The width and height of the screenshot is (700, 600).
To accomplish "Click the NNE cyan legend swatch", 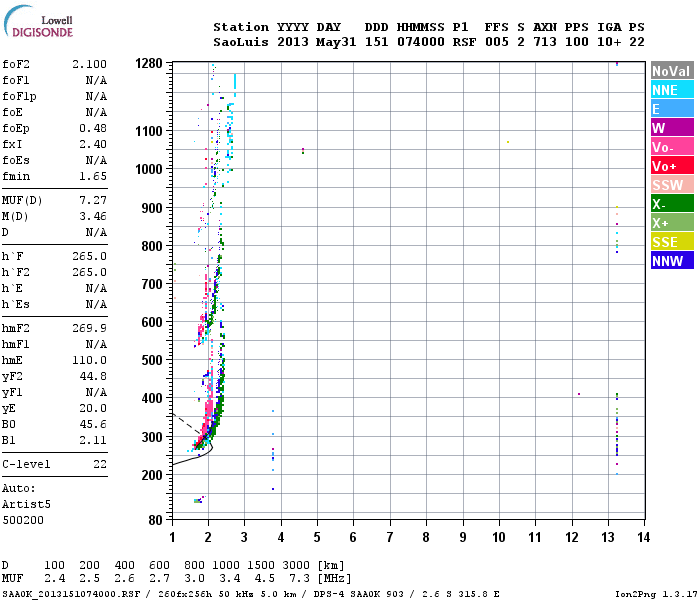I will coord(672,90).
